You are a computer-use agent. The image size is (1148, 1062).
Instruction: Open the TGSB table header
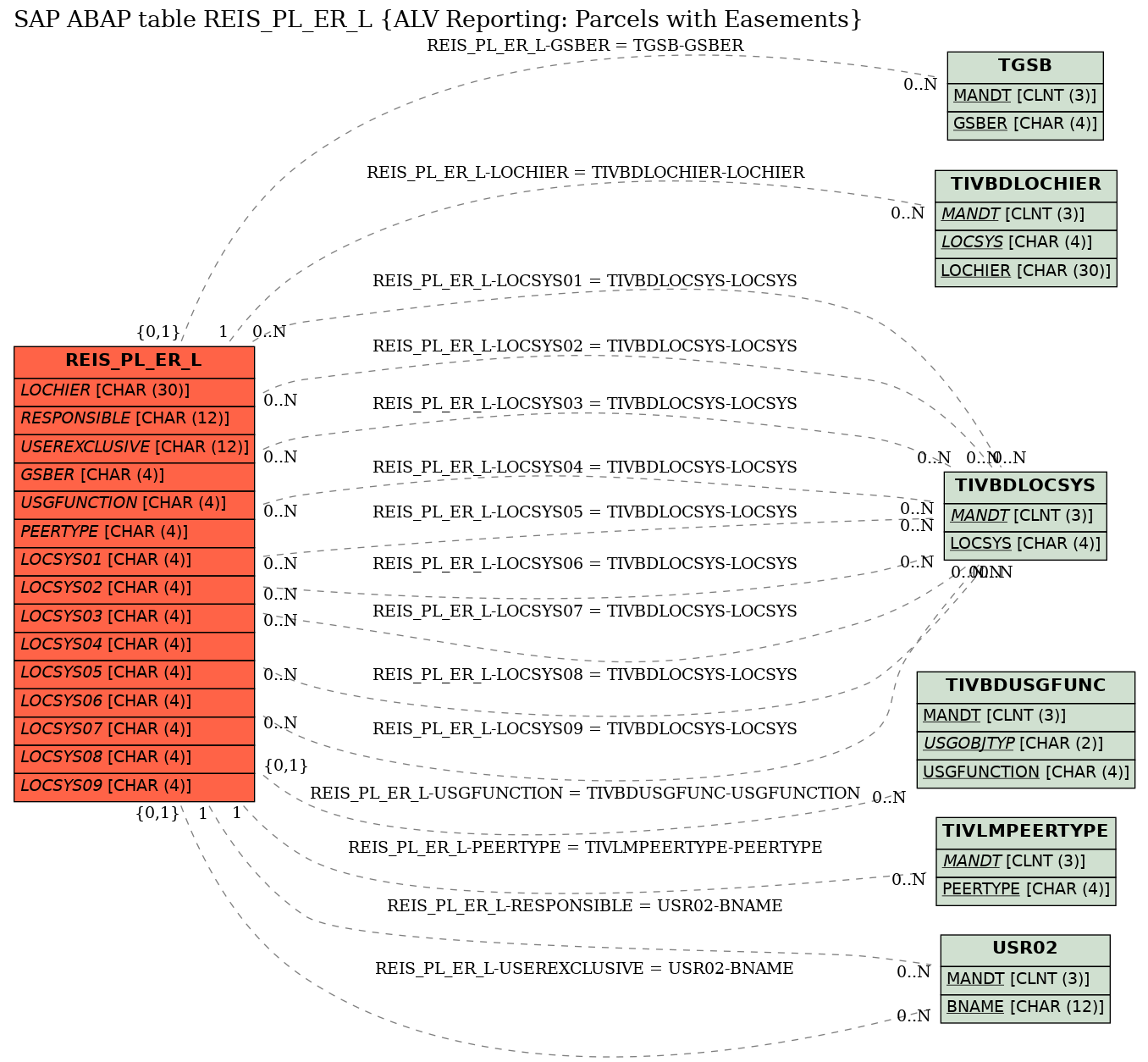[1025, 66]
